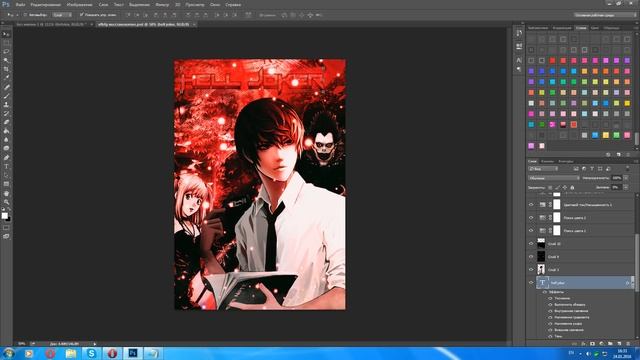Screen dimensions: 640x360
Task: Select the Quick Selection tool
Action: click(6, 60)
